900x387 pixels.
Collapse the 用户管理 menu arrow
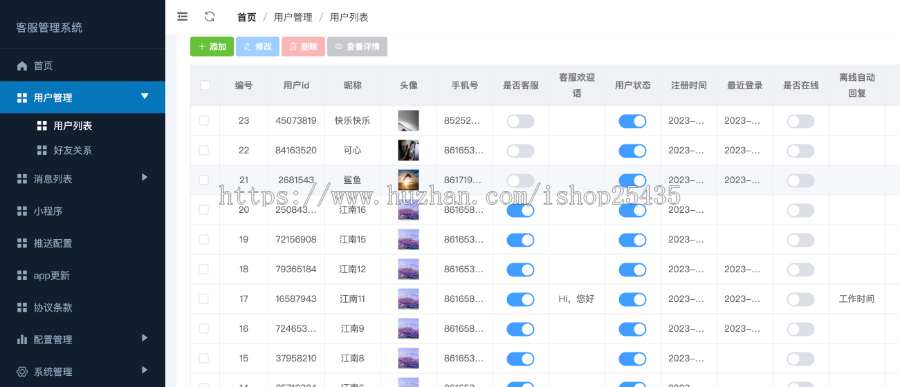145,96
